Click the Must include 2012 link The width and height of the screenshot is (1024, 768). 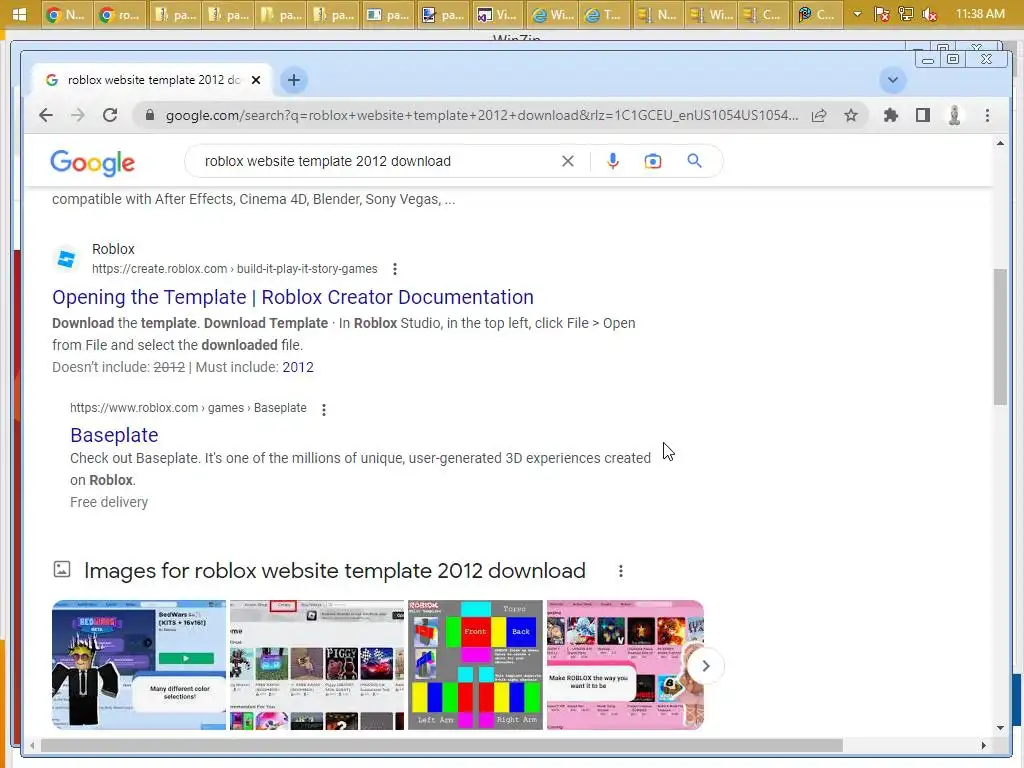(298, 367)
